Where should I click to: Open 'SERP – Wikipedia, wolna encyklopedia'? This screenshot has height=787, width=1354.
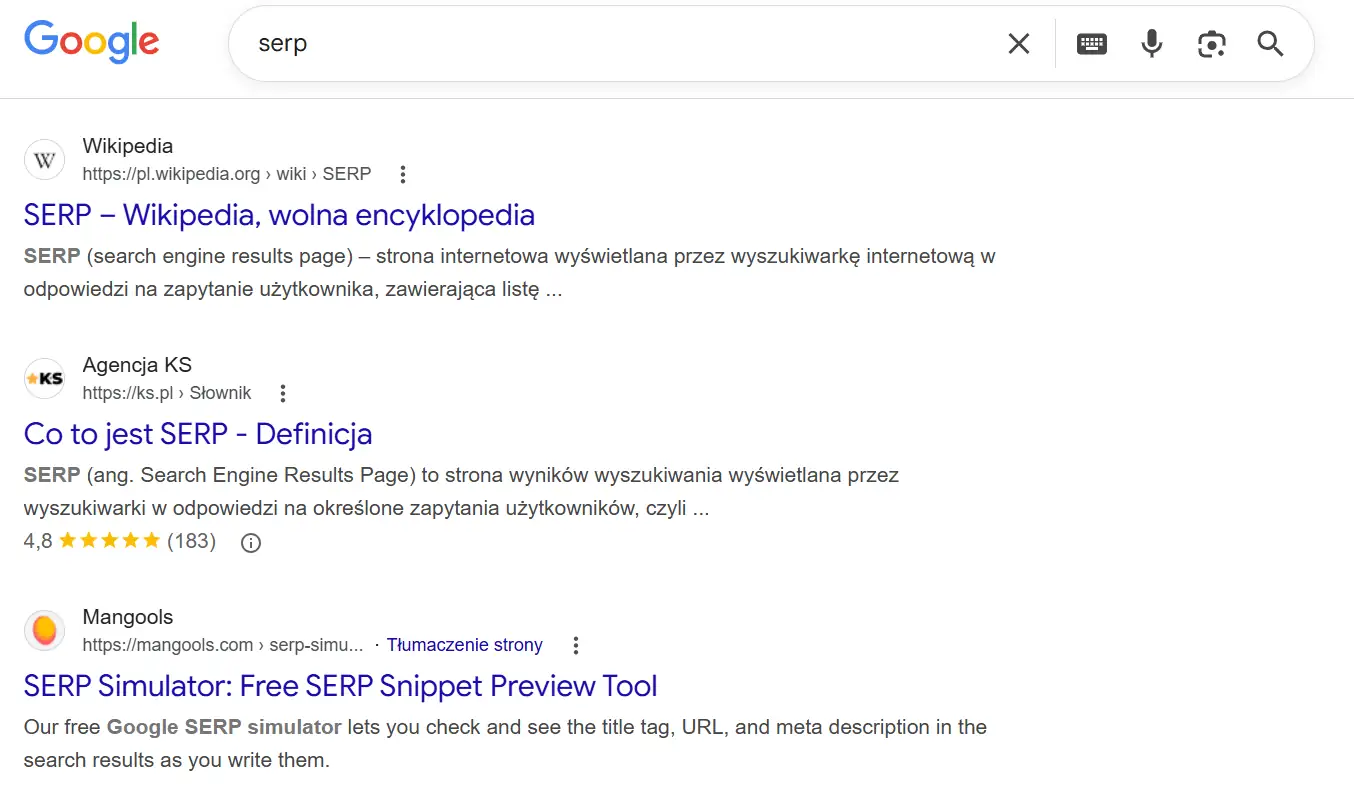point(279,215)
